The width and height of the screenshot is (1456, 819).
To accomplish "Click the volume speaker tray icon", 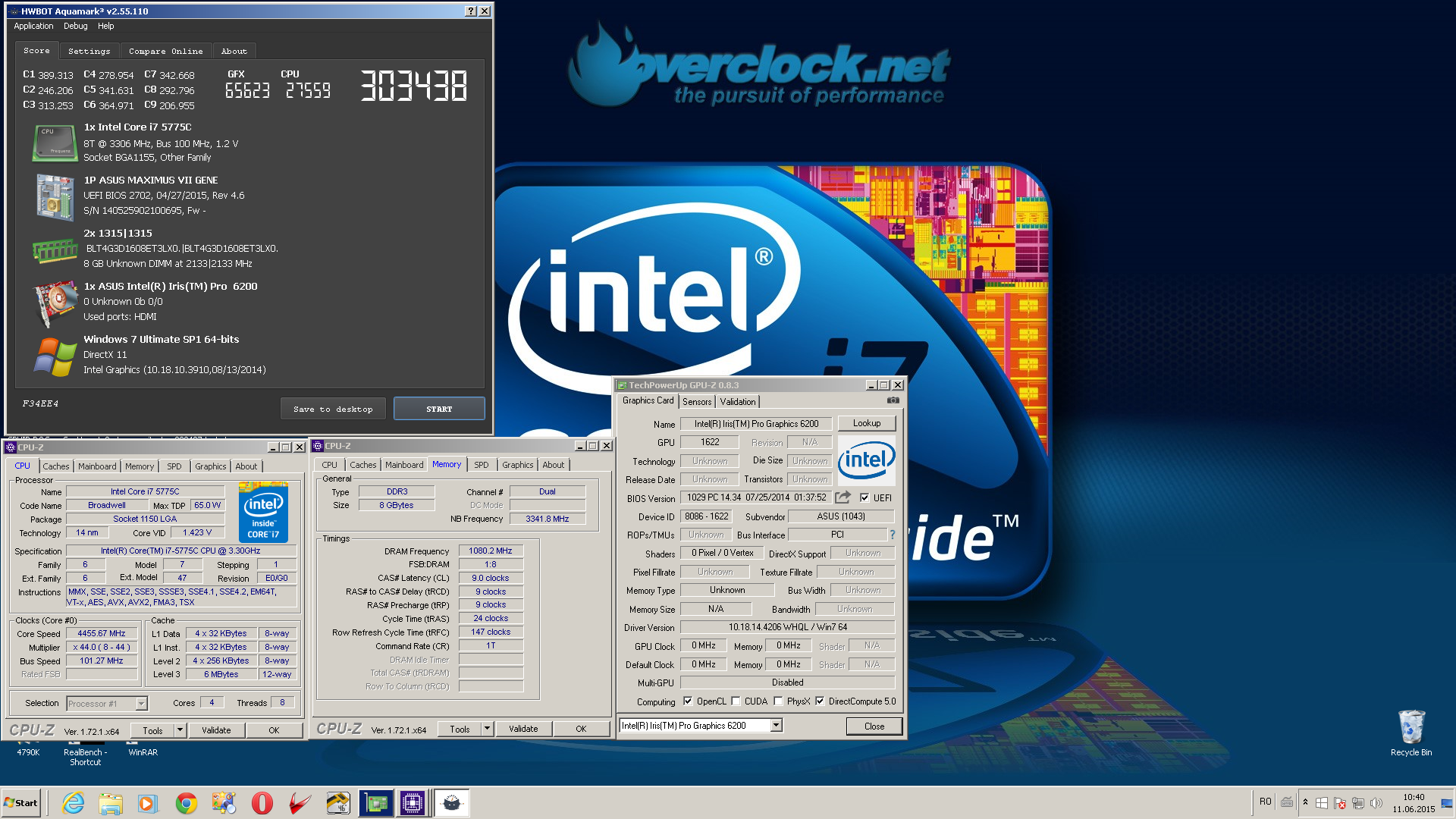I will point(1376,803).
